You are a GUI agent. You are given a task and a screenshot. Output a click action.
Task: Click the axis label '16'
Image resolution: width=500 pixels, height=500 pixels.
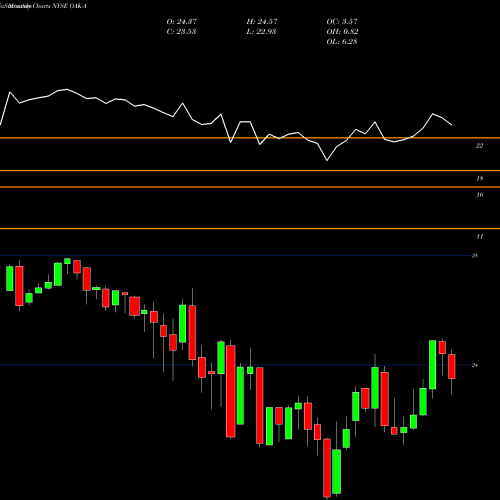(479, 195)
